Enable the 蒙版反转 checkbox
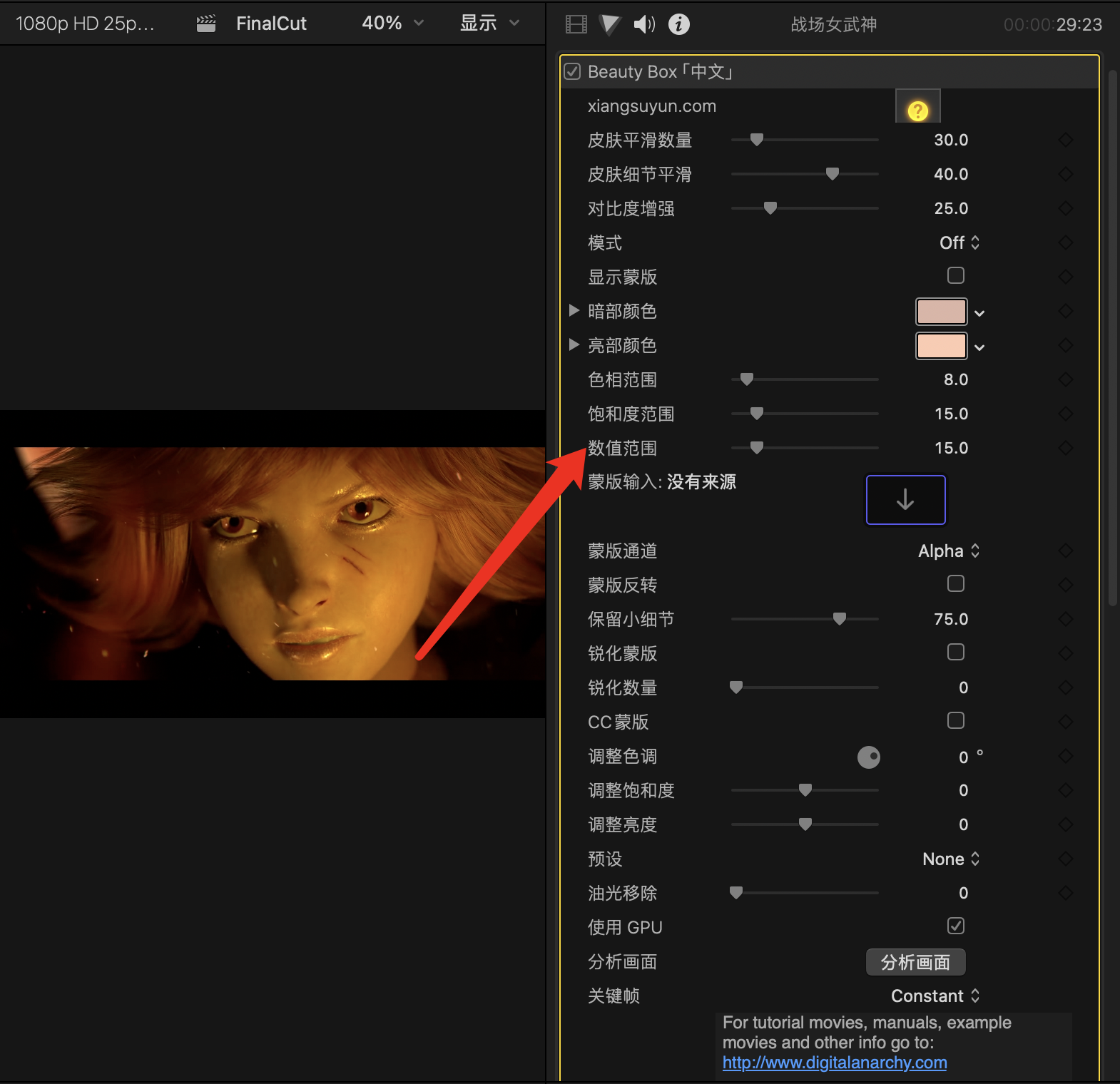 pos(956,583)
